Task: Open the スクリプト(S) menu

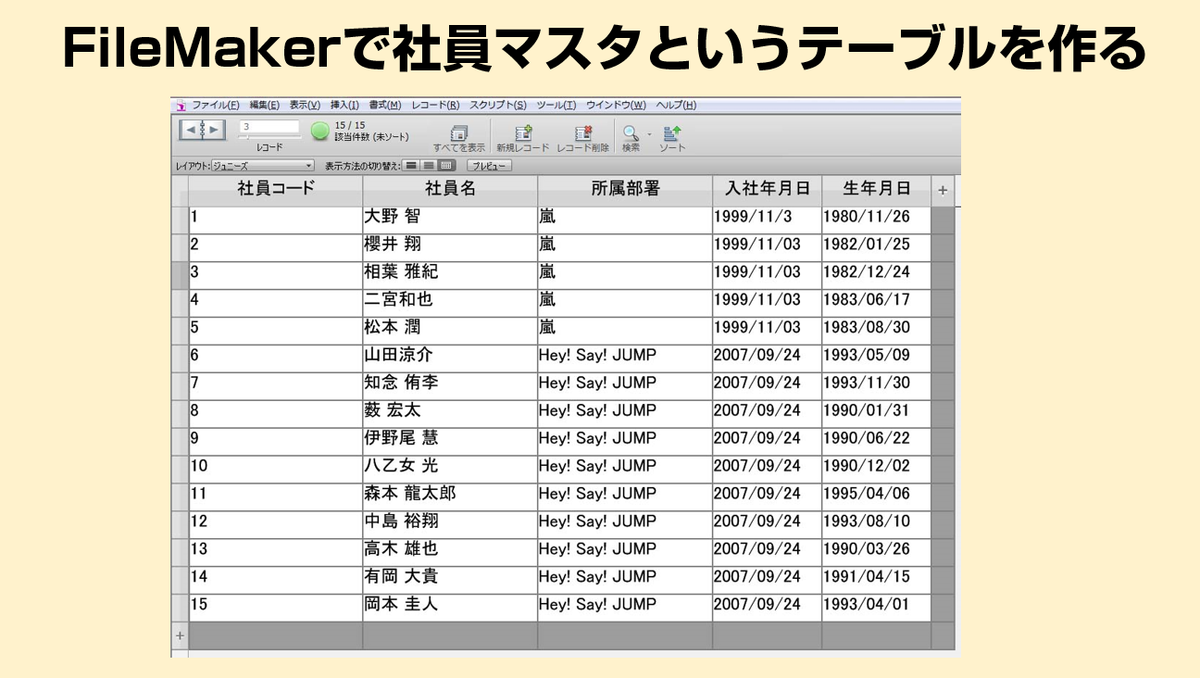Action: click(x=498, y=105)
